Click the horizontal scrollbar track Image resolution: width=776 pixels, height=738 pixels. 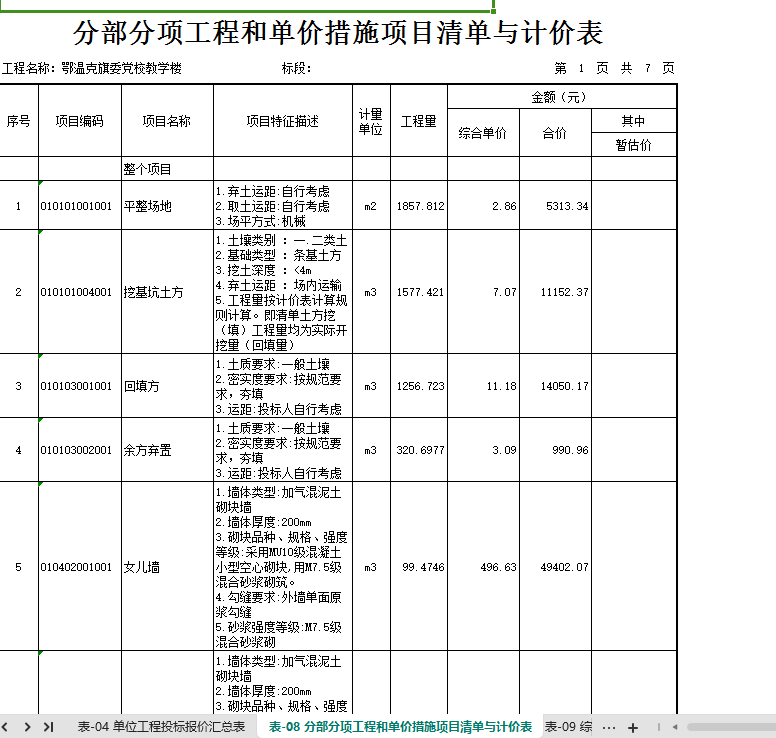pos(731,727)
